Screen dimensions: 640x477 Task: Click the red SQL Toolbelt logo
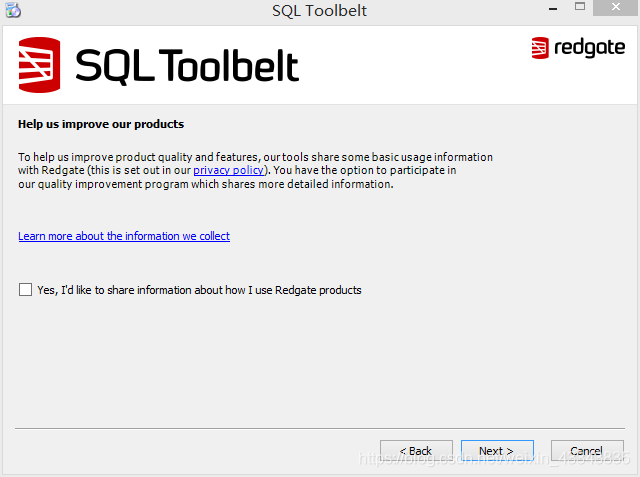[39, 65]
